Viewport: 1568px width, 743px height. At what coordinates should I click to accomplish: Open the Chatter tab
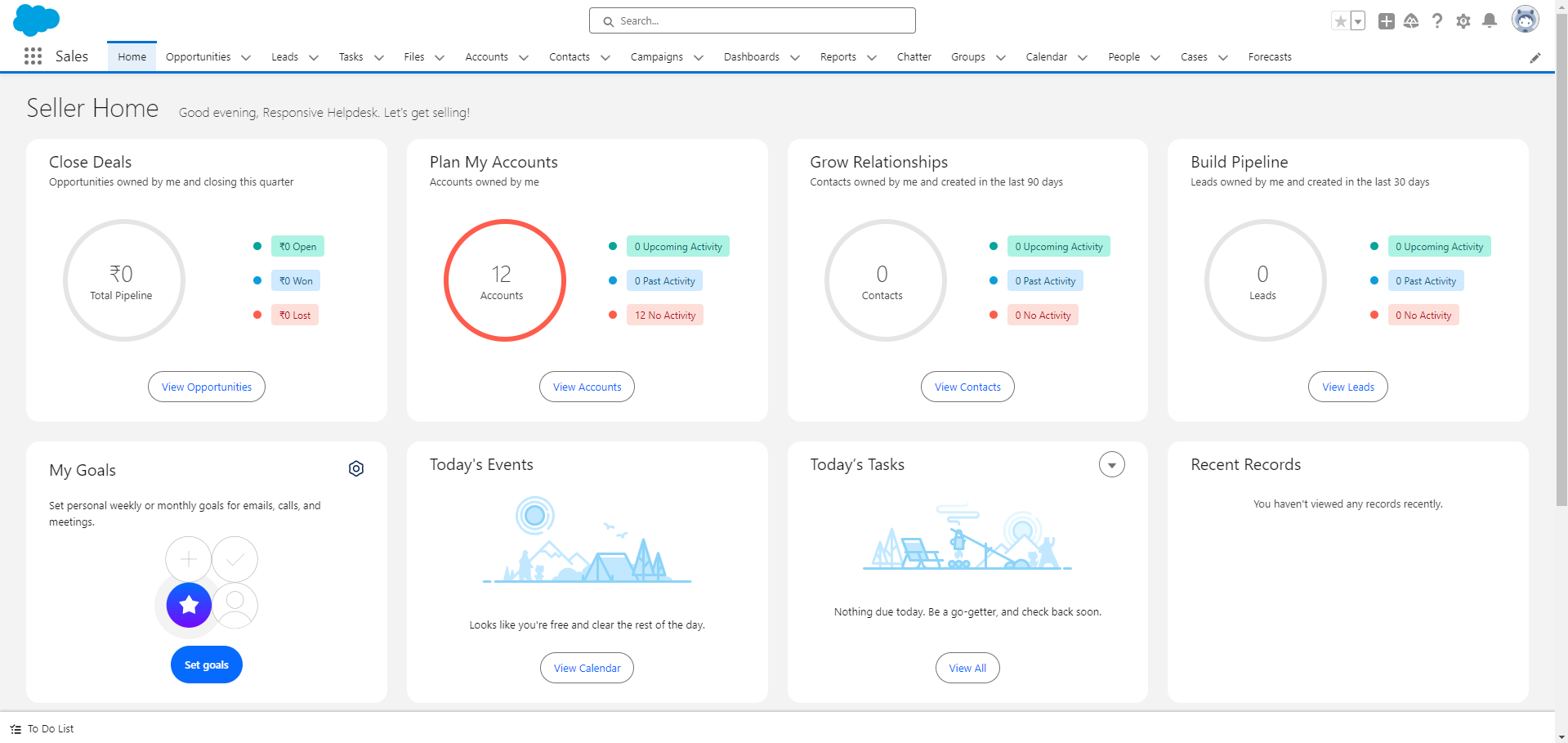(914, 57)
